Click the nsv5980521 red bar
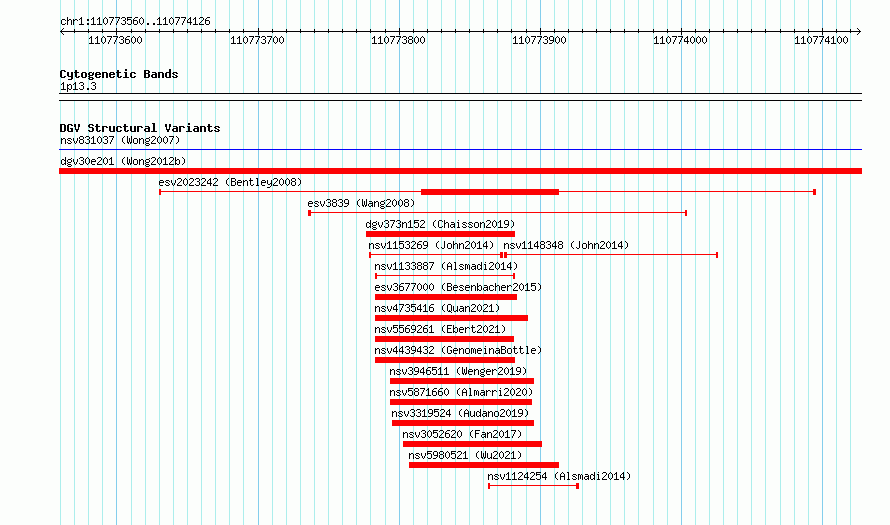 point(484,465)
